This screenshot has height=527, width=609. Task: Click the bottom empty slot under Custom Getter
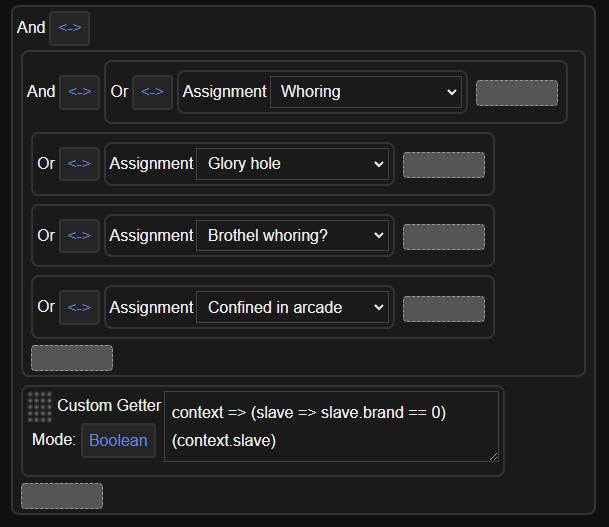(x=62, y=496)
